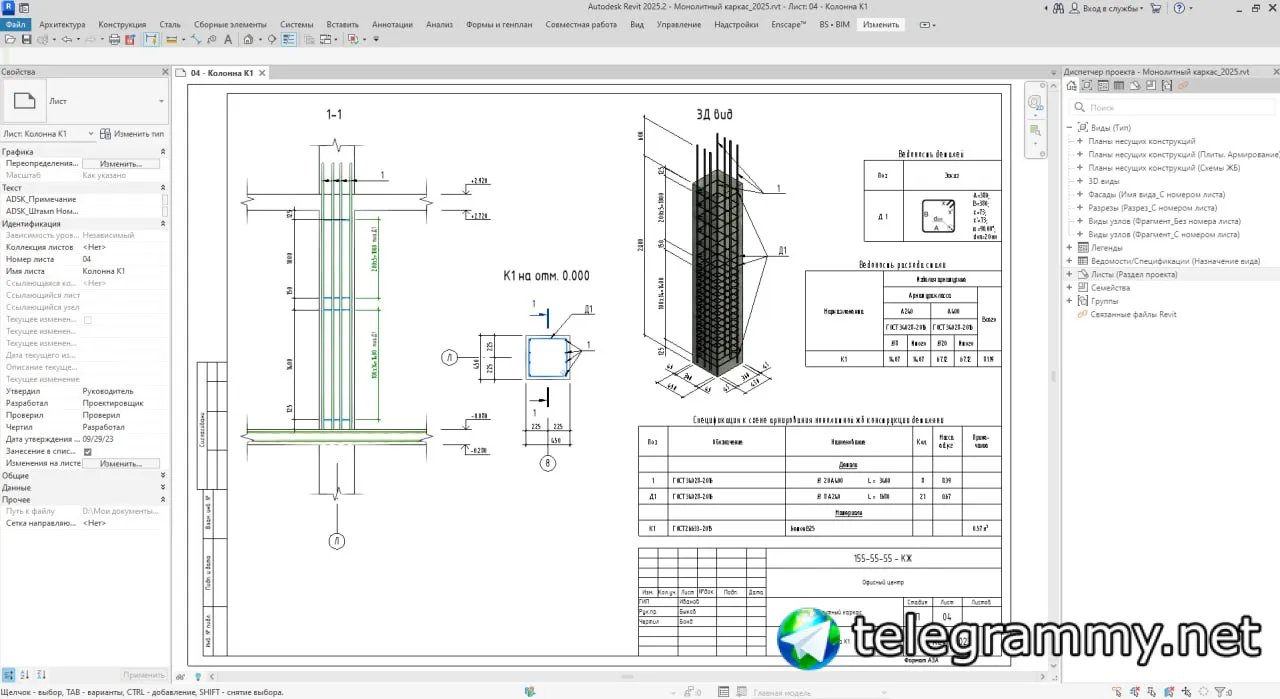Click the 'Имя листа' value 'Колонна К1'
1280x699 pixels.
(103, 271)
